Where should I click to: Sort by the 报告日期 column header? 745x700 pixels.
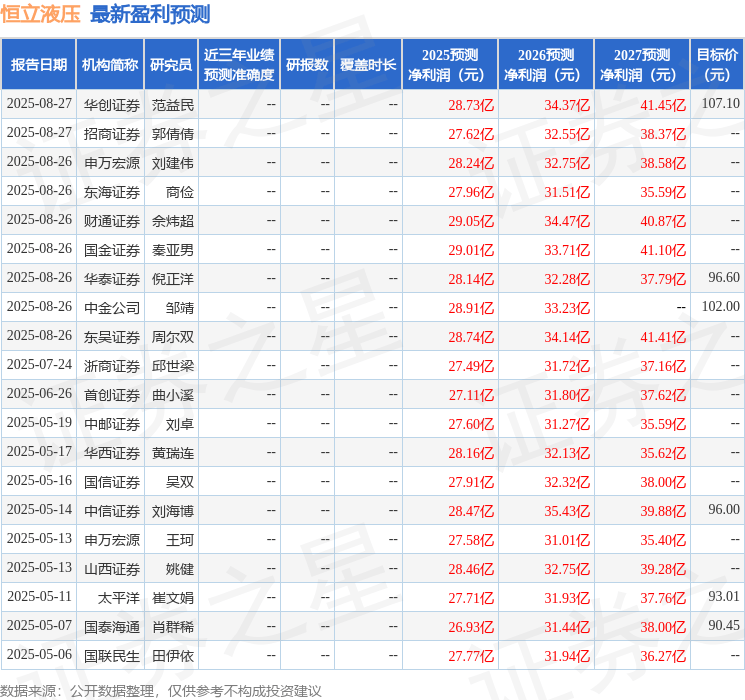(x=39, y=65)
